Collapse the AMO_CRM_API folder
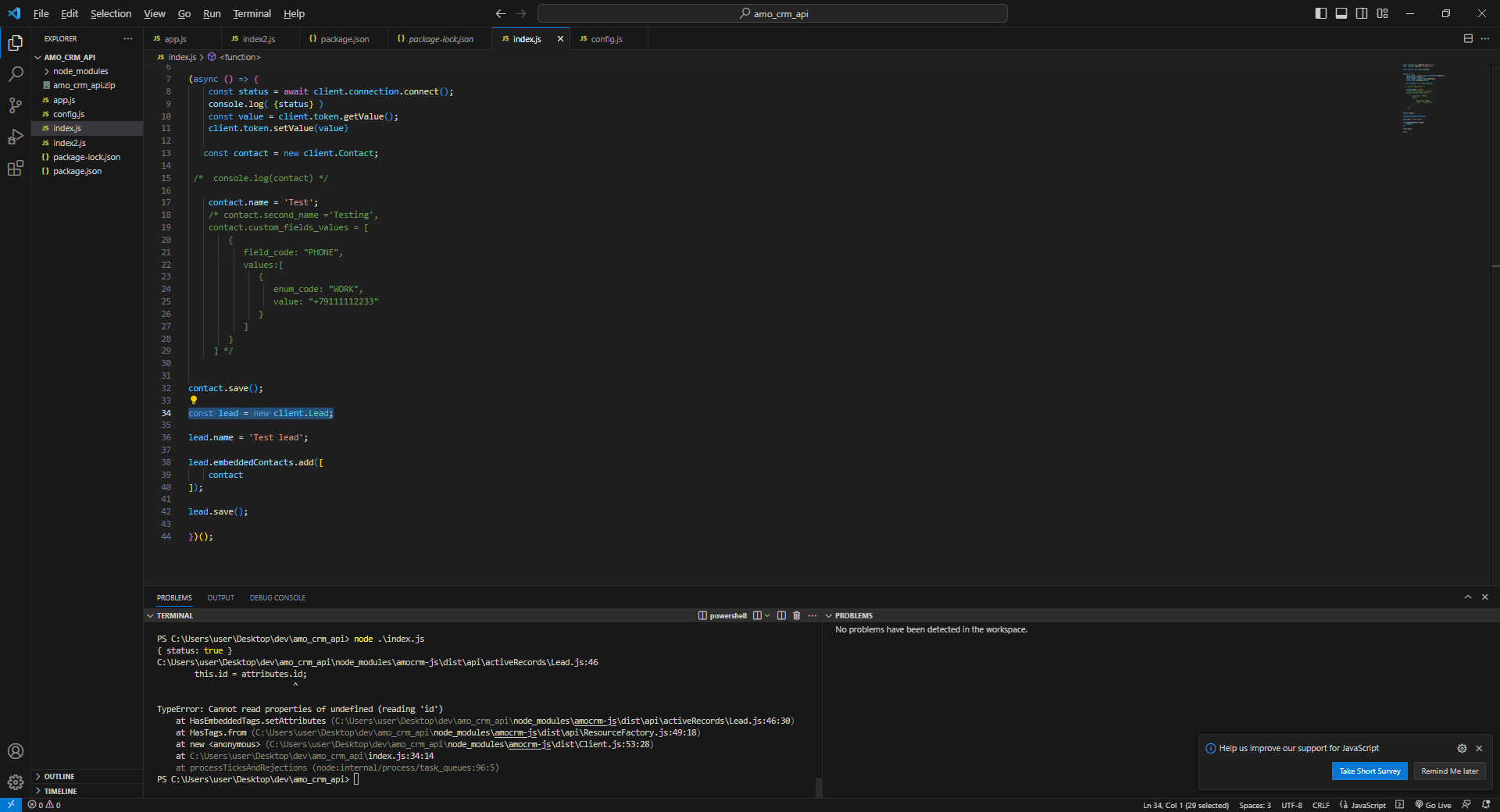 (37, 56)
